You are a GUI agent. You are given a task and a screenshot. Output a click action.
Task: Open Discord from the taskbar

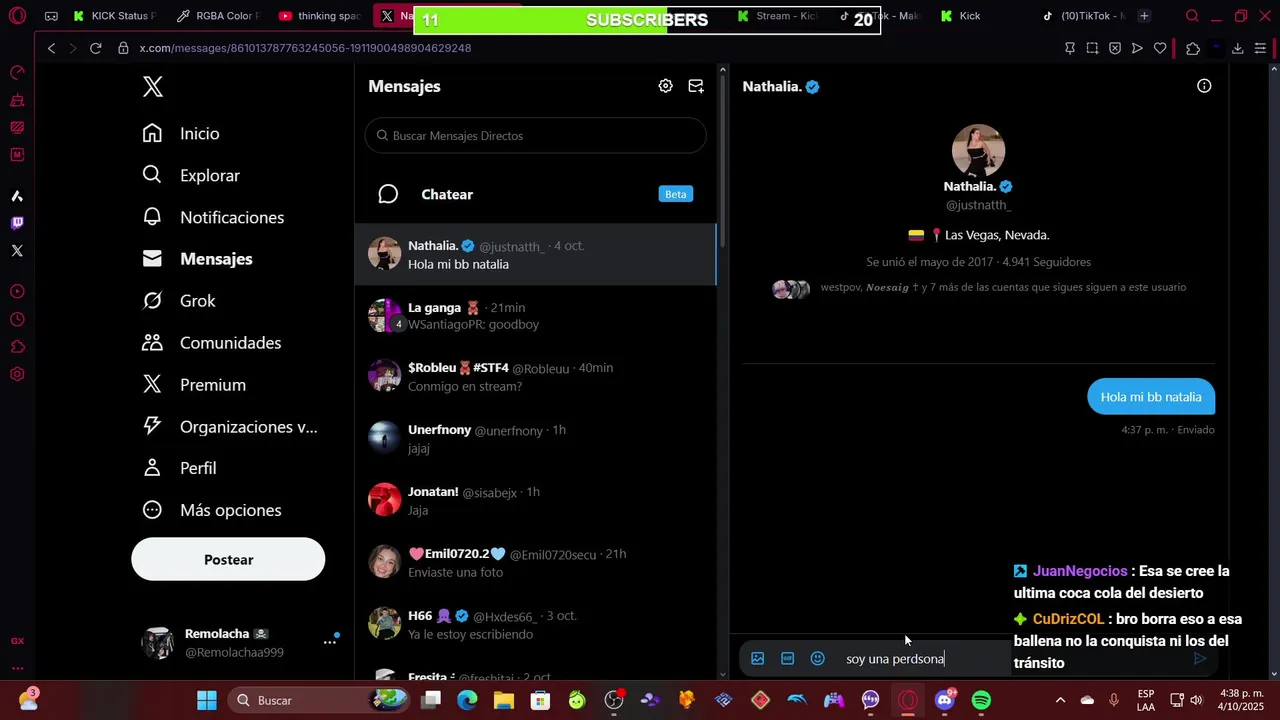[x=944, y=700]
